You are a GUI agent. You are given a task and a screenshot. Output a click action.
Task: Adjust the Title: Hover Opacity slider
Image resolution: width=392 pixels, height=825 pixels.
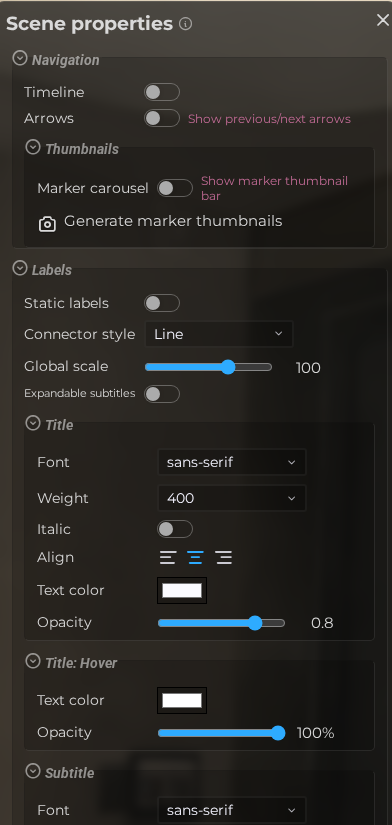[222, 733]
